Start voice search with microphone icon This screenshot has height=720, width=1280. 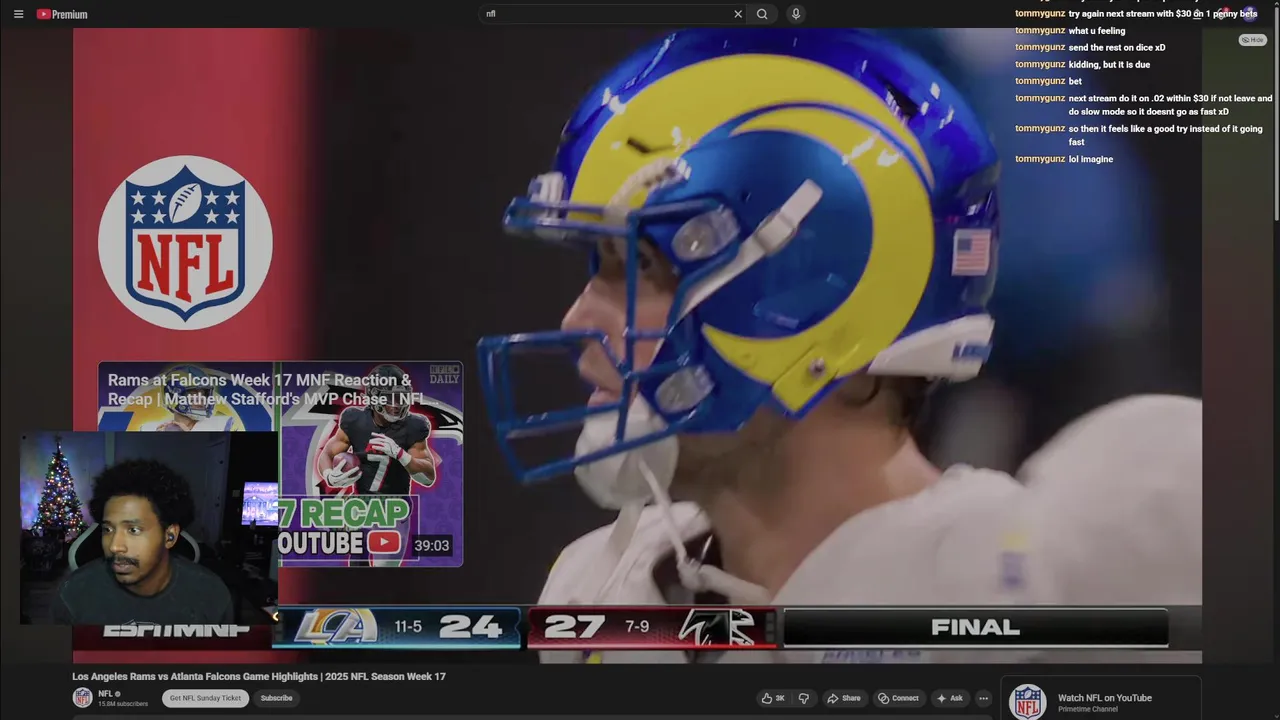[x=796, y=14]
